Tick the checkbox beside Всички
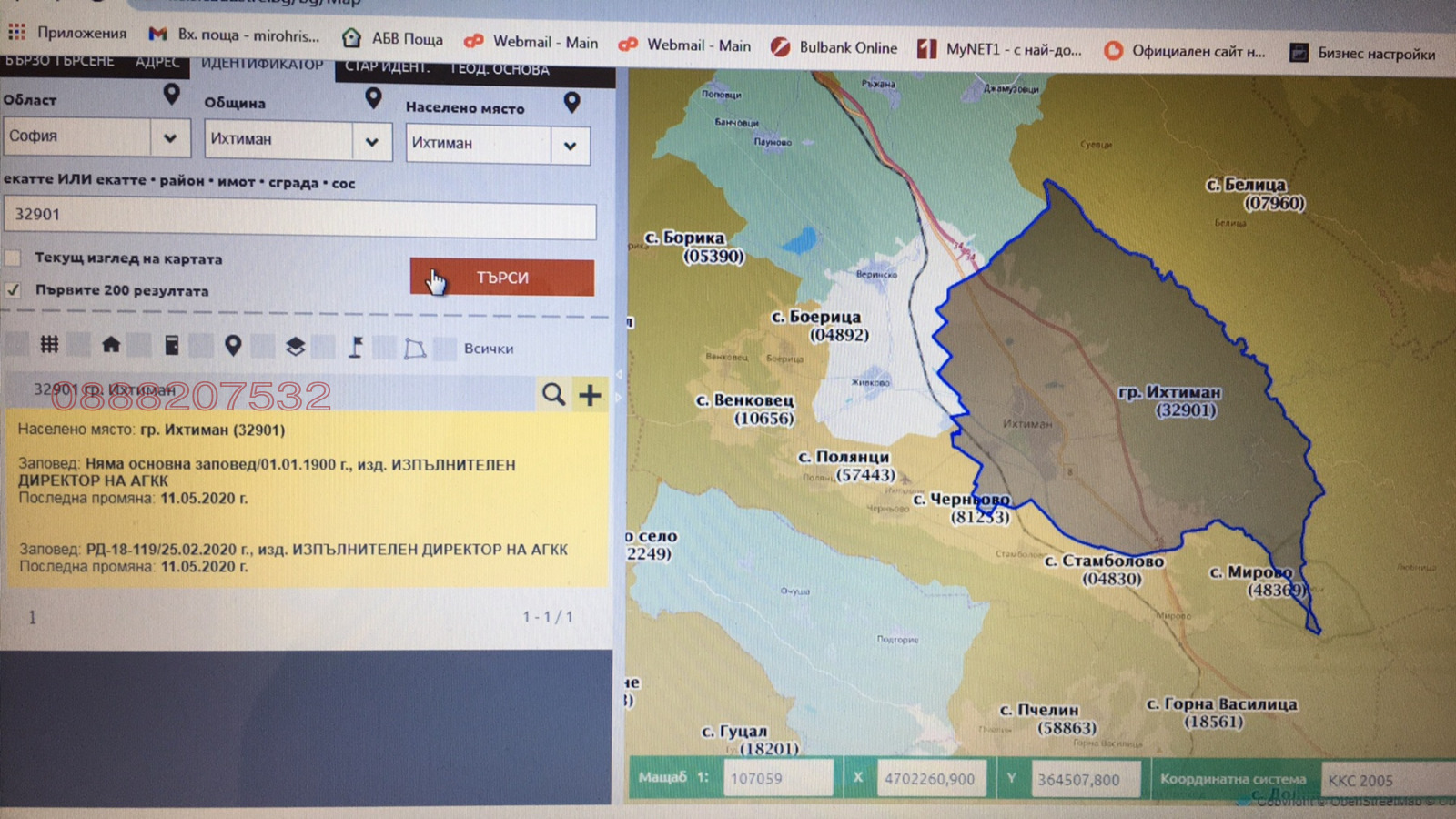The height and width of the screenshot is (819, 1456). 446,348
